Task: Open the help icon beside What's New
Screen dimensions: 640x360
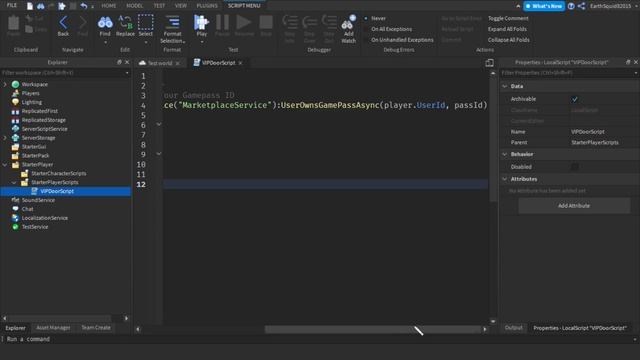Action: tap(571, 6)
